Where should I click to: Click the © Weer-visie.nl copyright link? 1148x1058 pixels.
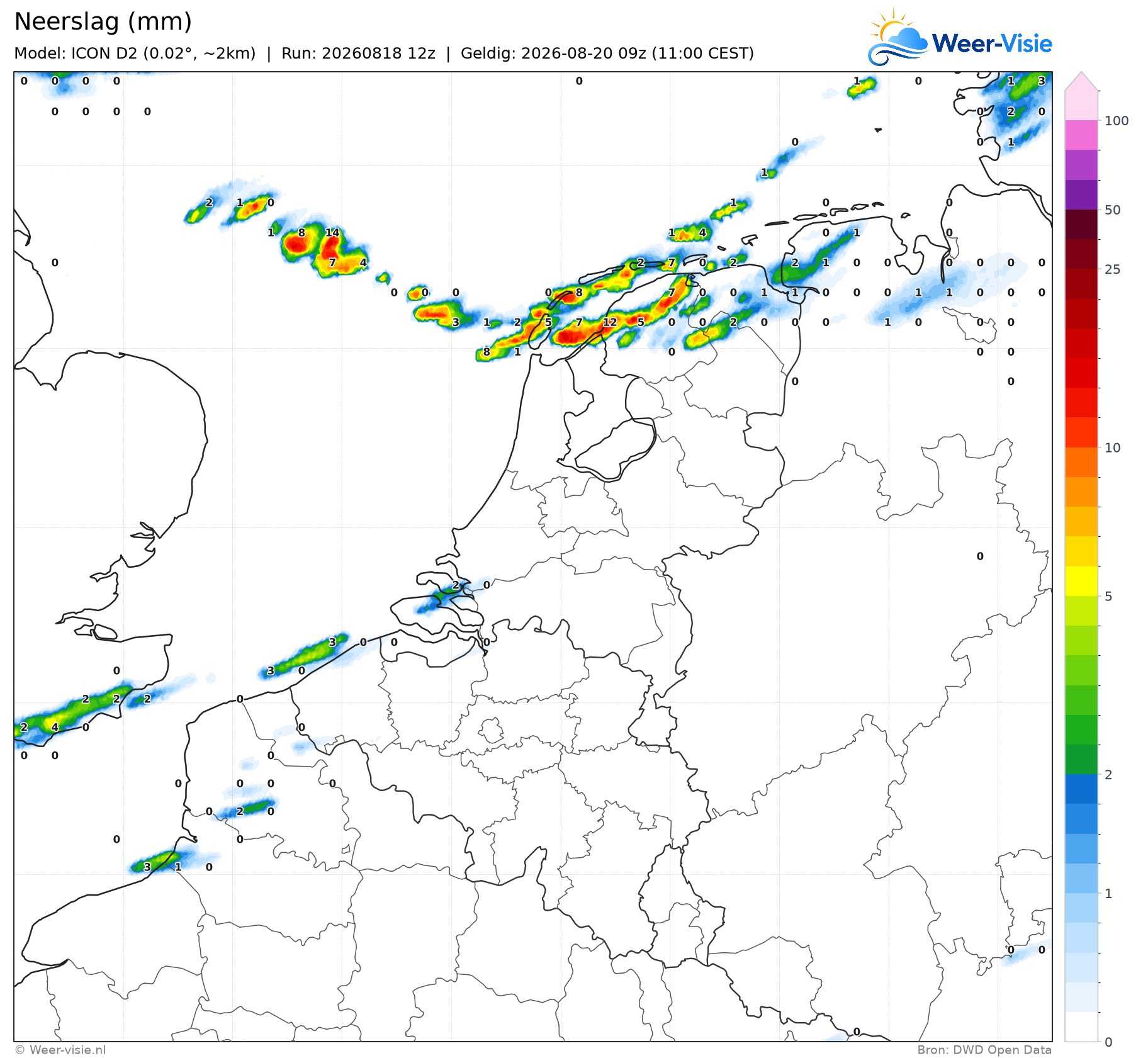pyautogui.click(x=60, y=1050)
